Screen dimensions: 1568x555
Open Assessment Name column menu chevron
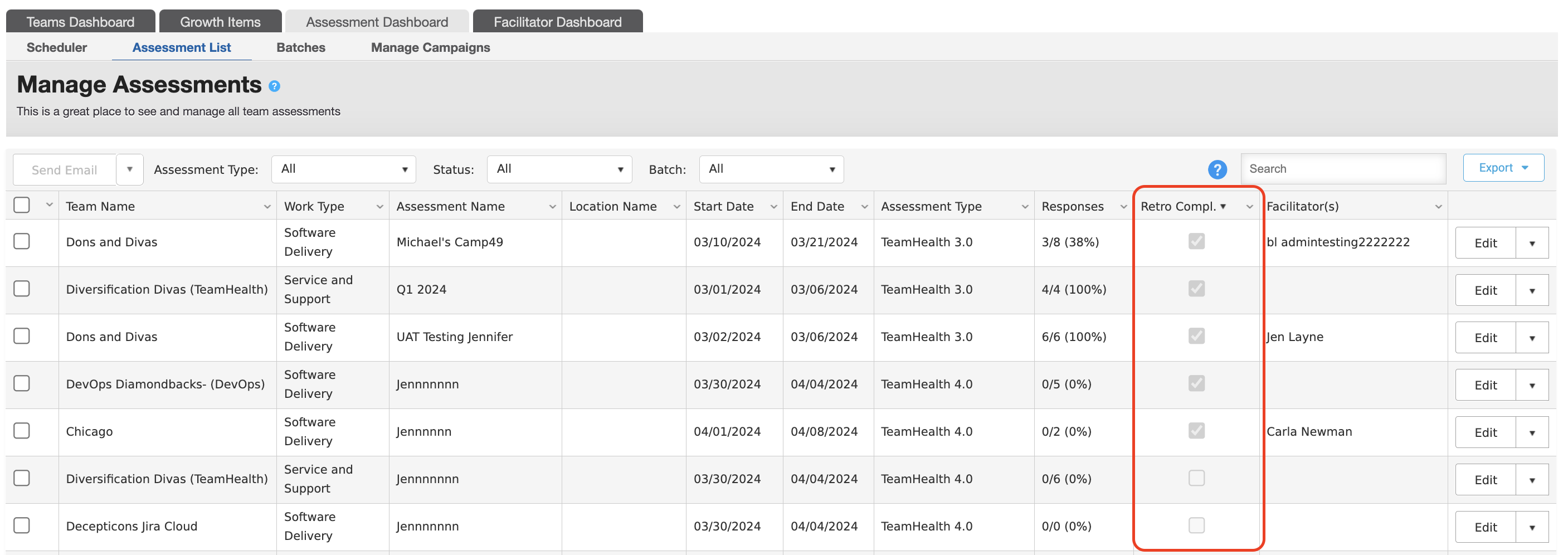(553, 206)
